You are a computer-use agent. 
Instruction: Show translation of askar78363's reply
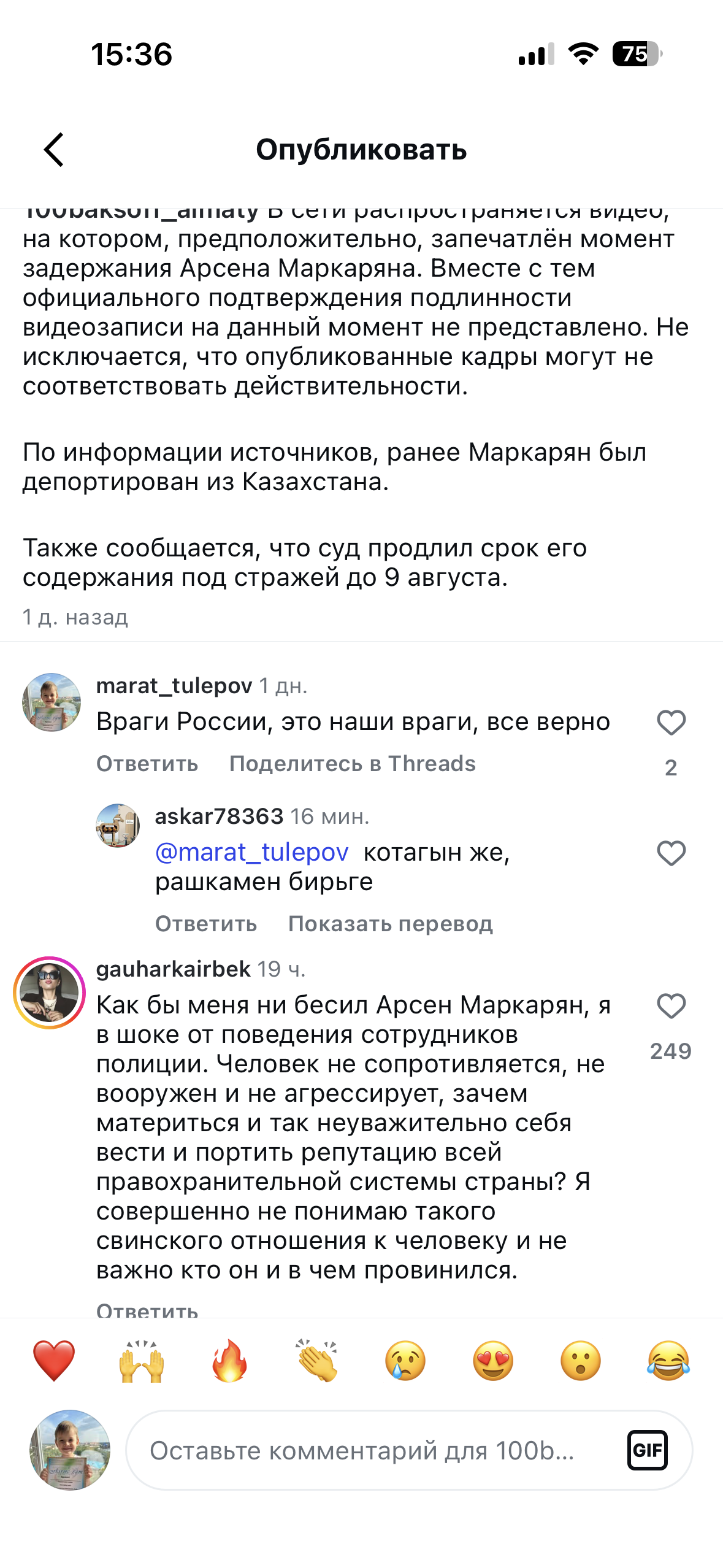[390, 924]
